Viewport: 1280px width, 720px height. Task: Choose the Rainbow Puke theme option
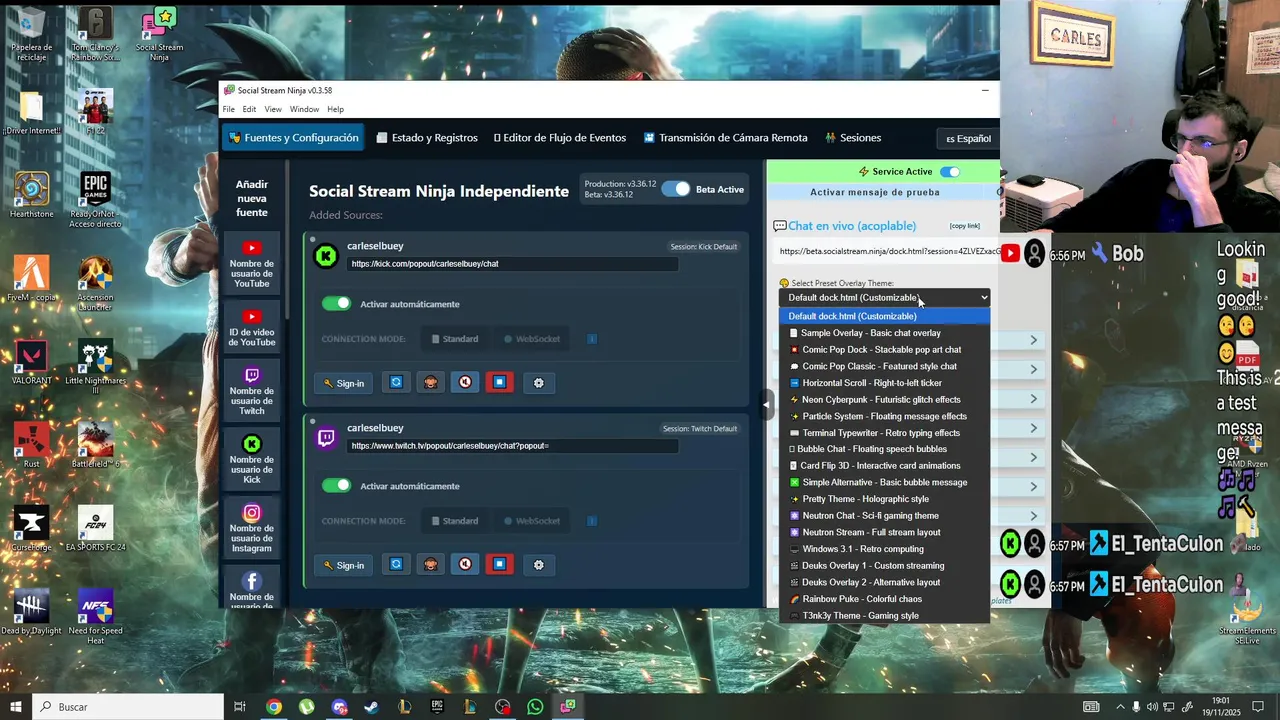[885, 599]
